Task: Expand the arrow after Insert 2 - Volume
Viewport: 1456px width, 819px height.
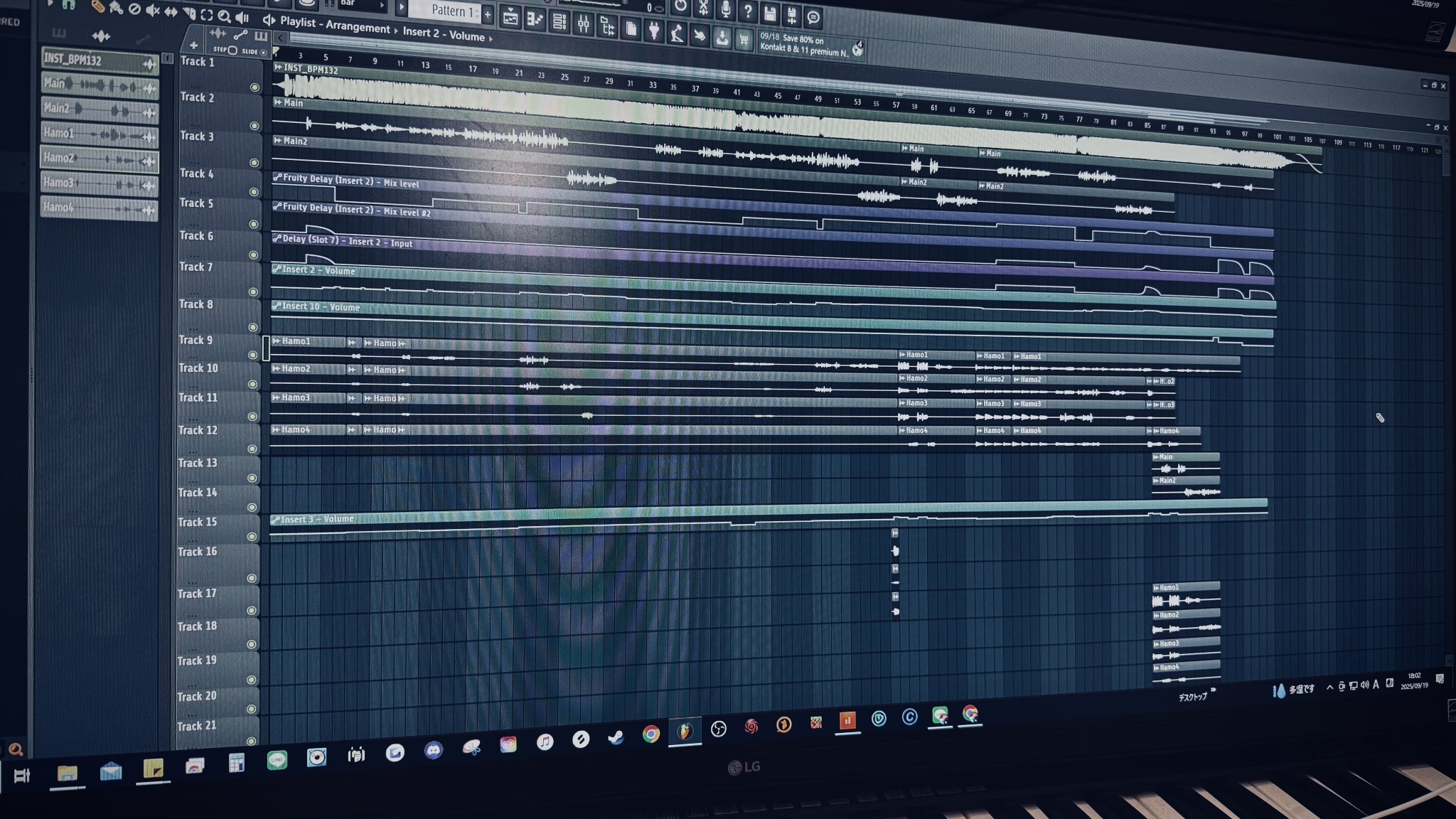Action: (x=491, y=38)
